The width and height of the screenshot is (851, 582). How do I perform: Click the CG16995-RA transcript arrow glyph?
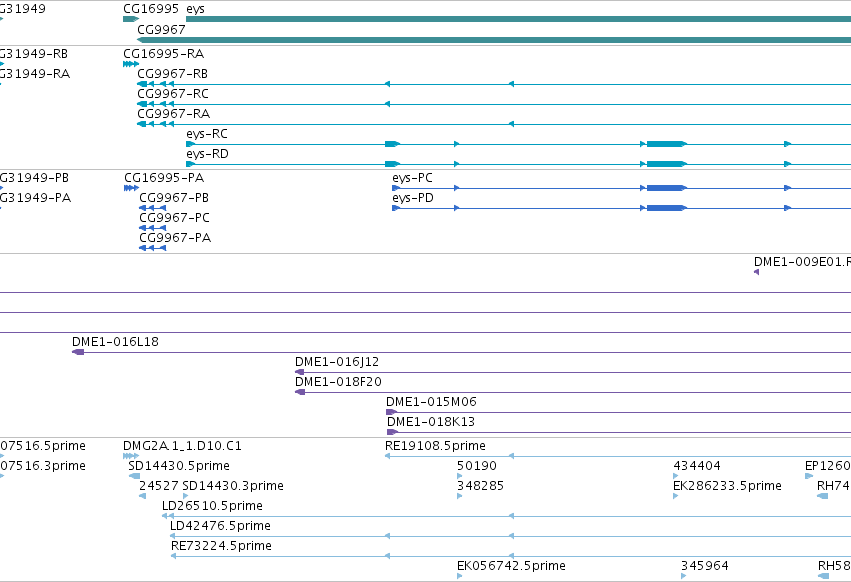[131, 64]
